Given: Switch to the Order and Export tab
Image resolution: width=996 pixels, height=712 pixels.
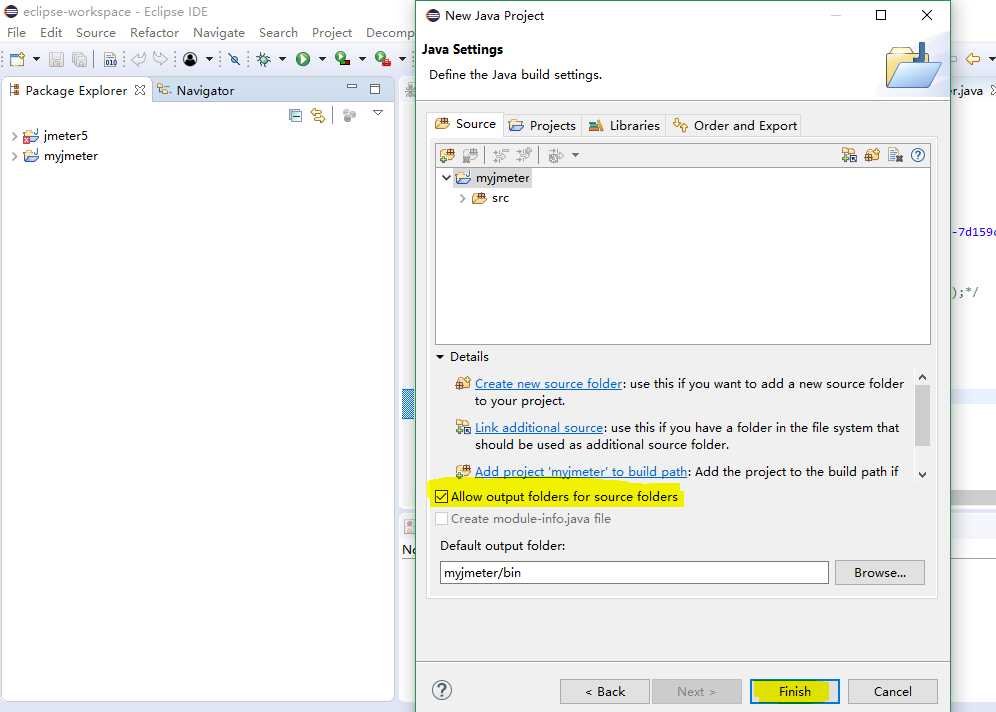Looking at the screenshot, I should 735,125.
